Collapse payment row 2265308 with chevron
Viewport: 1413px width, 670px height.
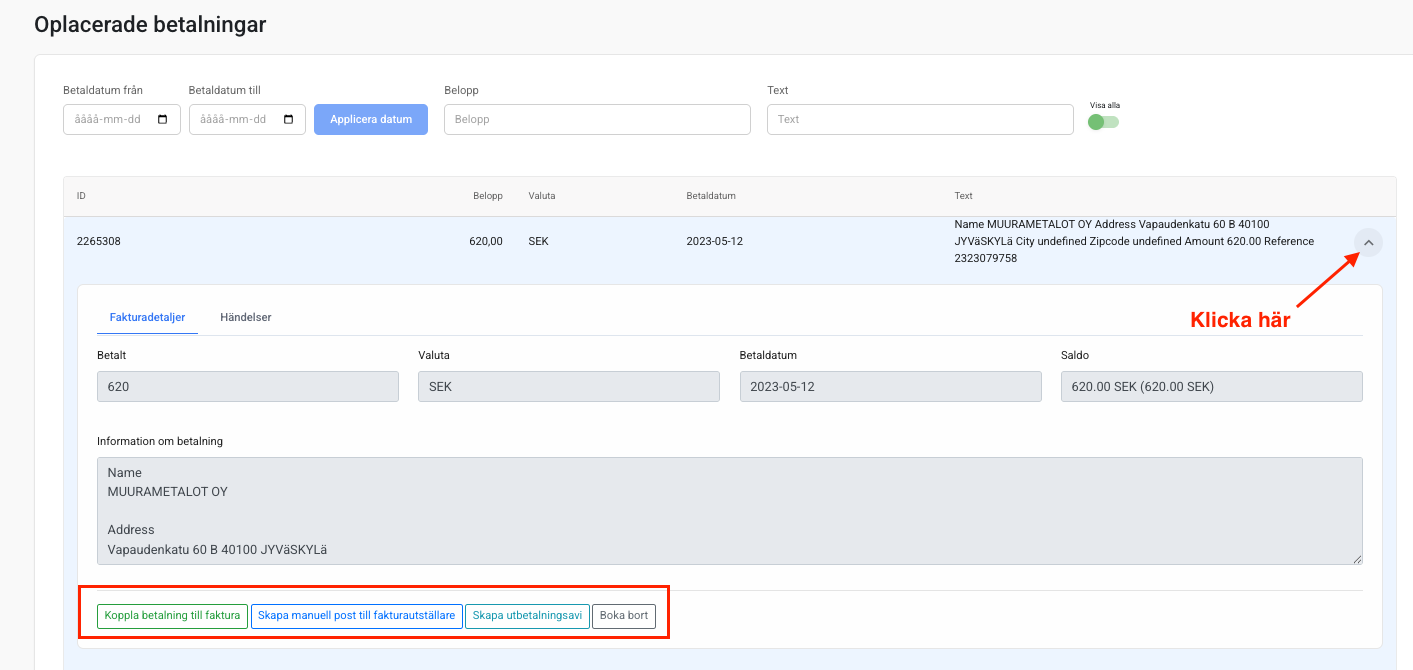[1369, 242]
